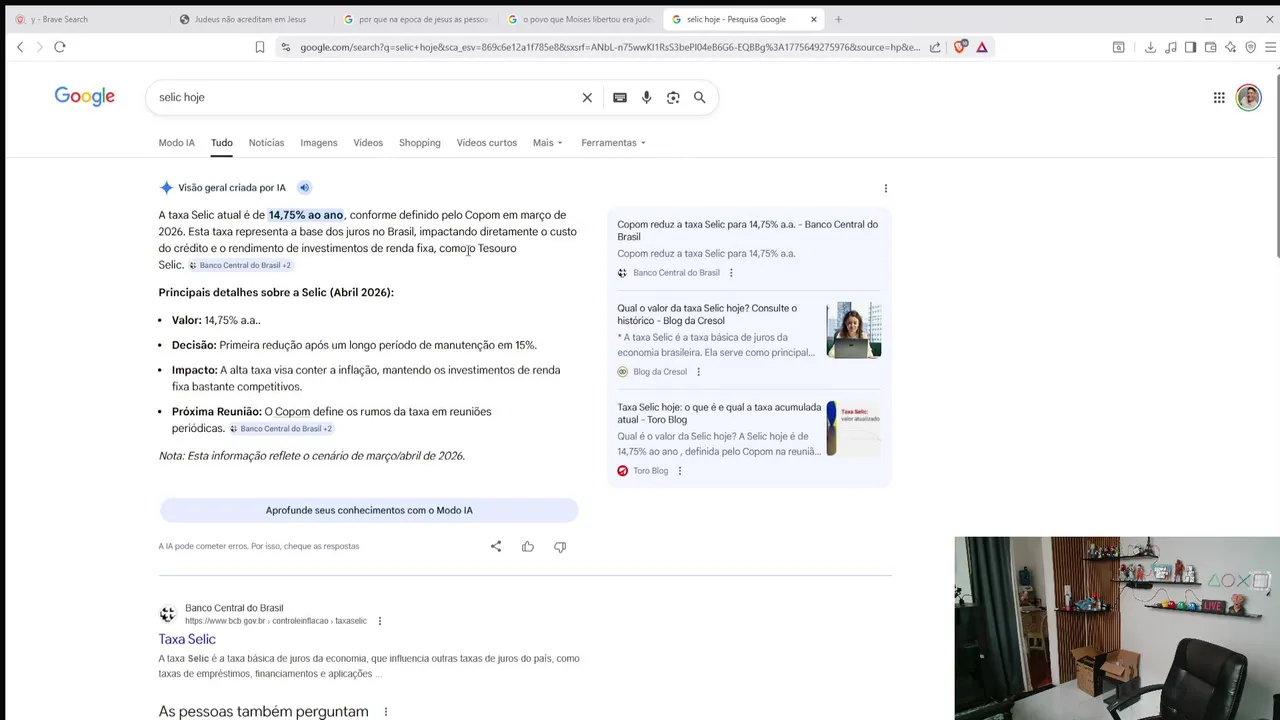Image resolution: width=1280 pixels, height=720 pixels.
Task: Open options for Banco Central do Brasil source
Action: click(731, 273)
